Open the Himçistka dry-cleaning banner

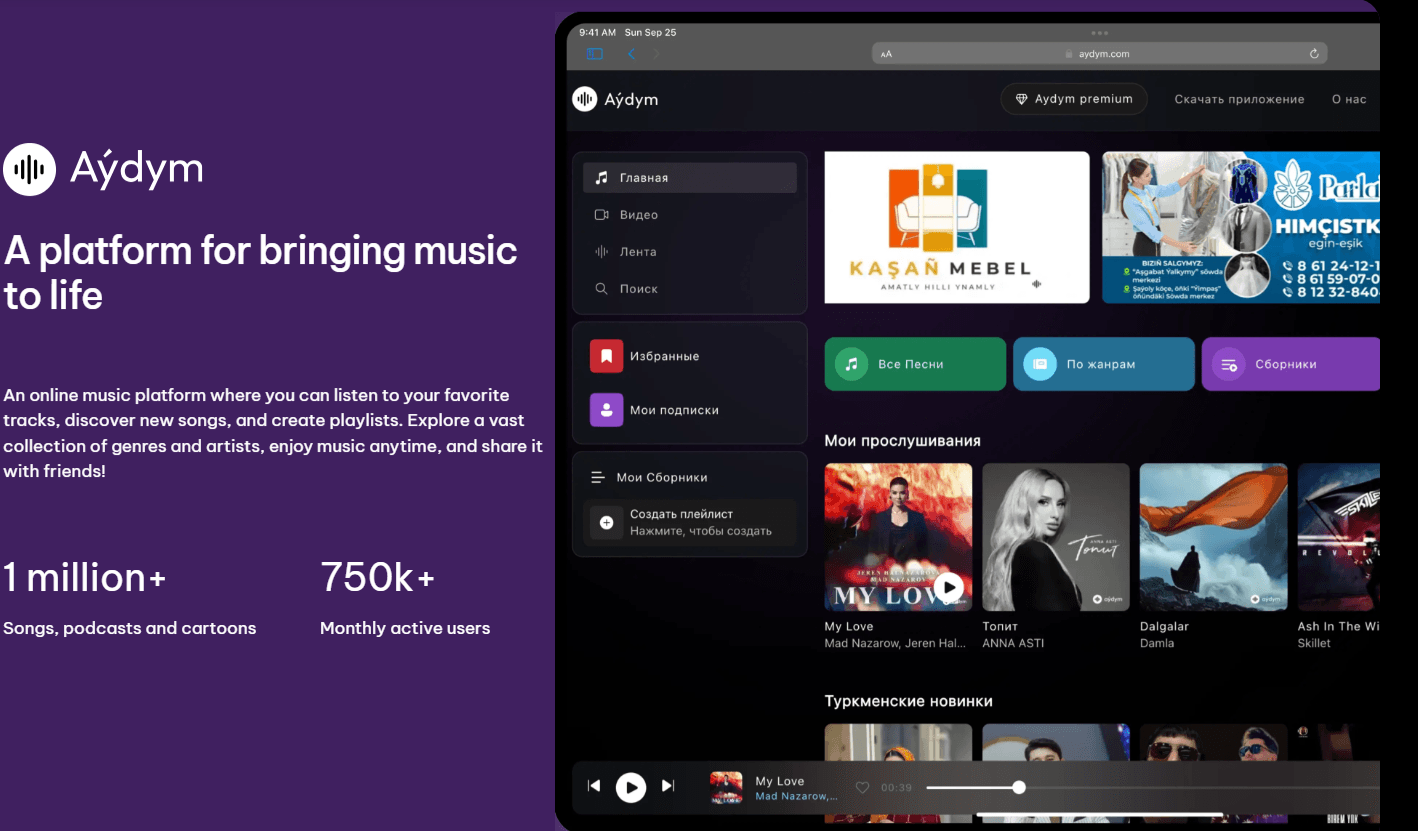(1241, 227)
